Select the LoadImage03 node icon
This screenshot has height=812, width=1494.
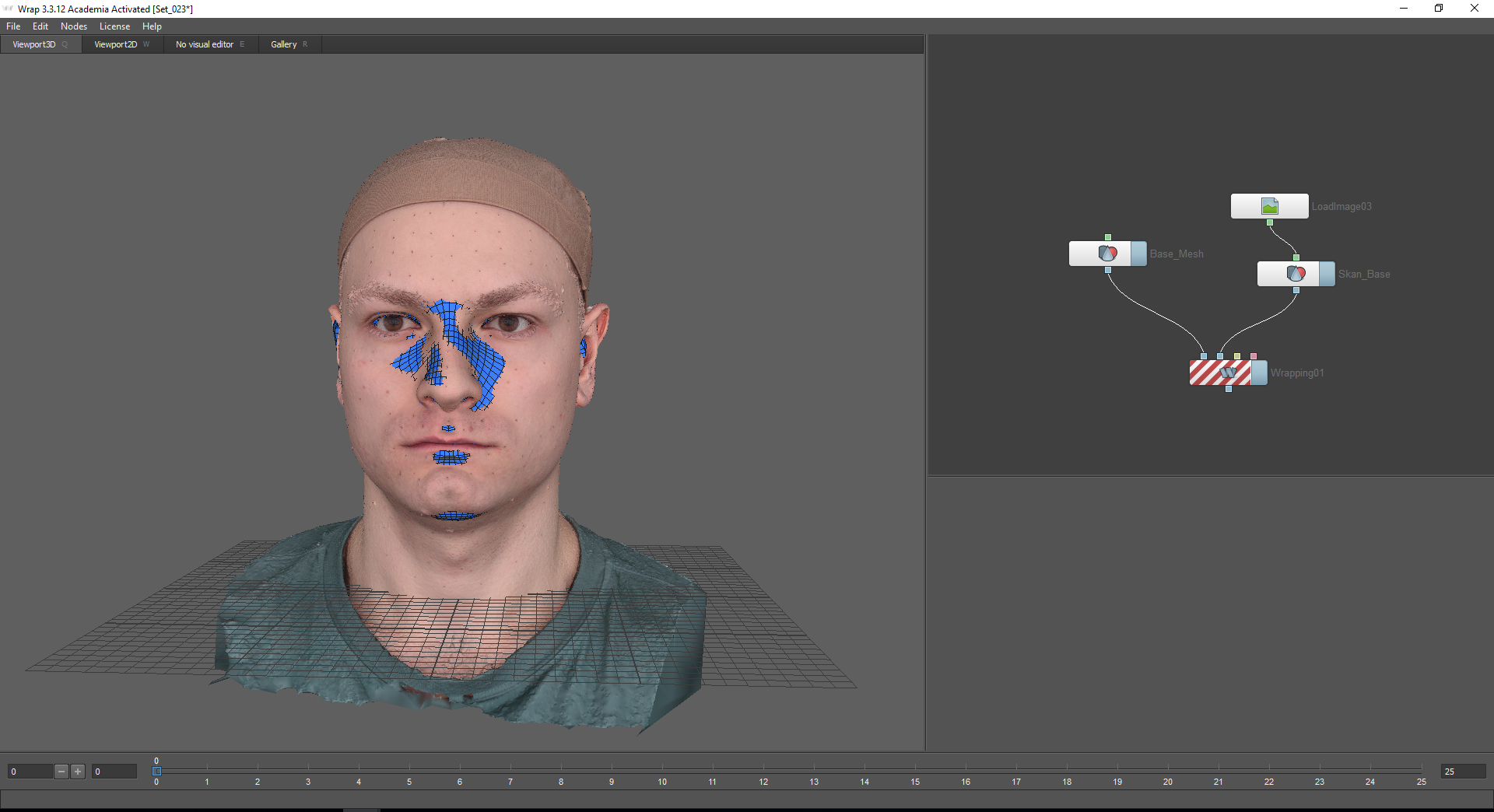tap(1269, 206)
